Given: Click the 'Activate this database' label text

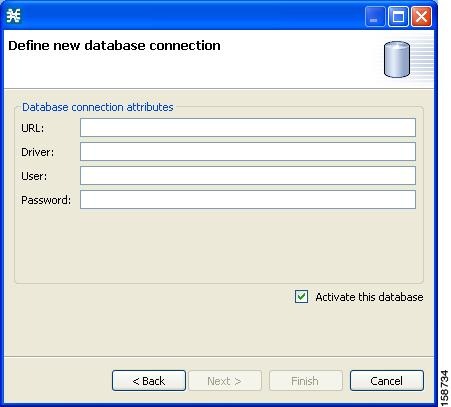Looking at the screenshot, I should pyautogui.click(x=369, y=297).
